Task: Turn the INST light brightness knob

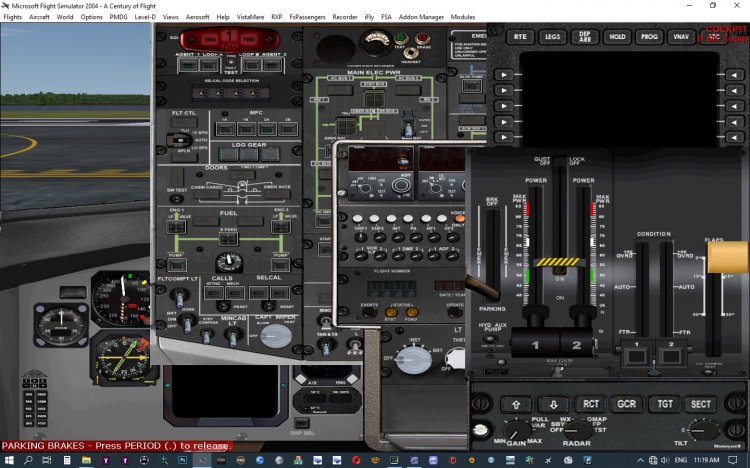Action: pos(414,360)
